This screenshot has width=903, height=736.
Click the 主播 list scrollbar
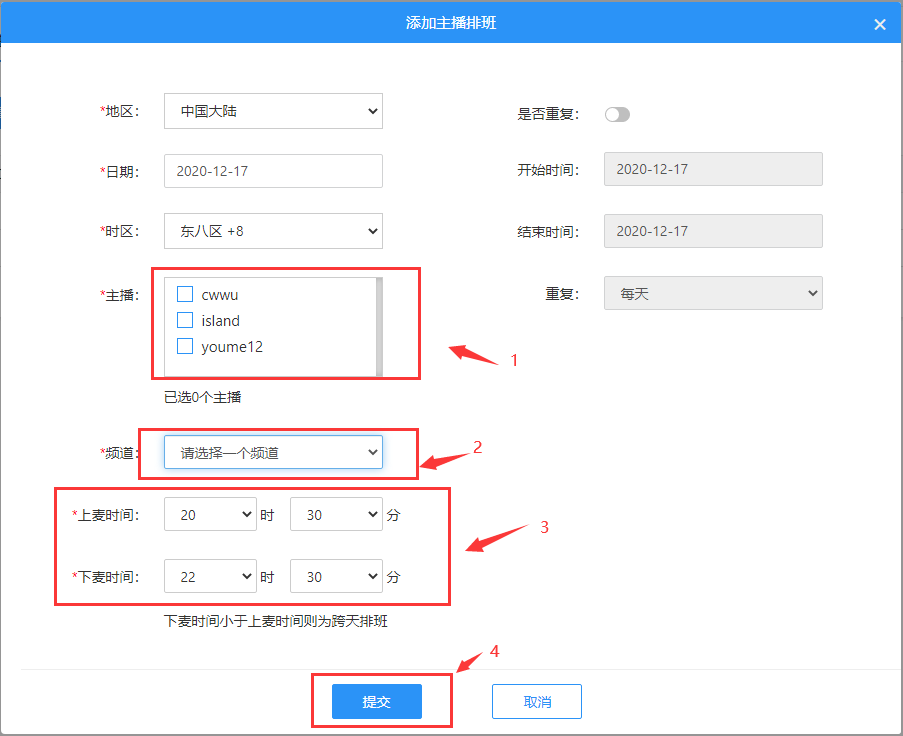tap(379, 327)
